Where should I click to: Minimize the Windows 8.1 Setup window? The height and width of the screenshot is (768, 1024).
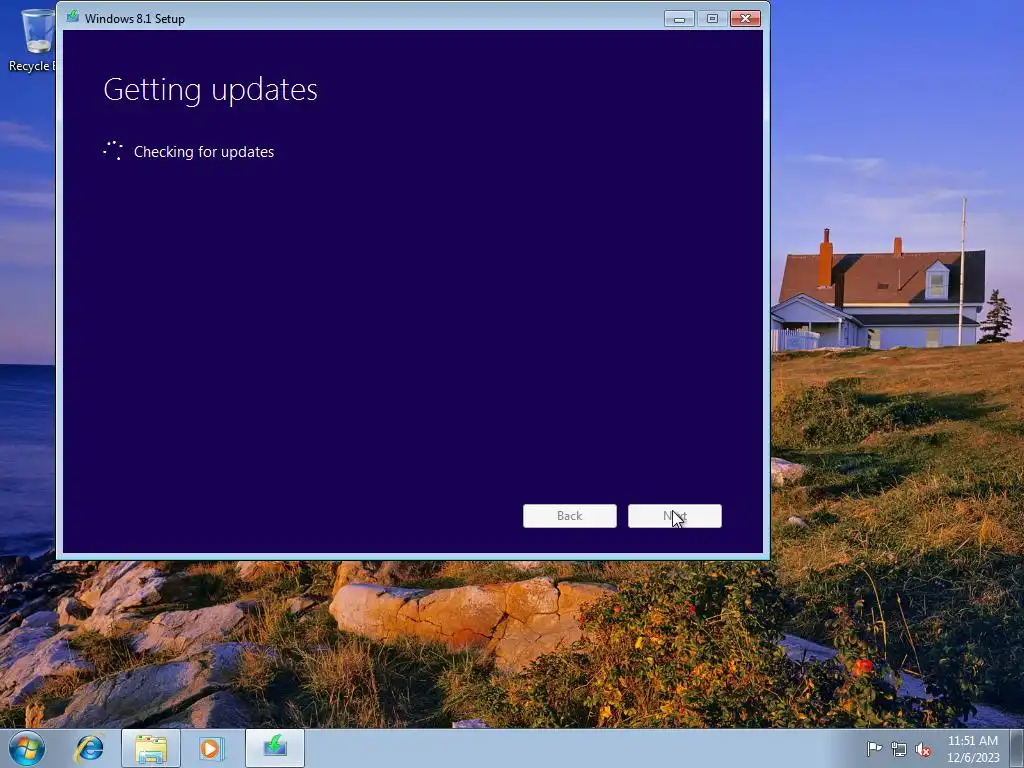click(x=679, y=18)
